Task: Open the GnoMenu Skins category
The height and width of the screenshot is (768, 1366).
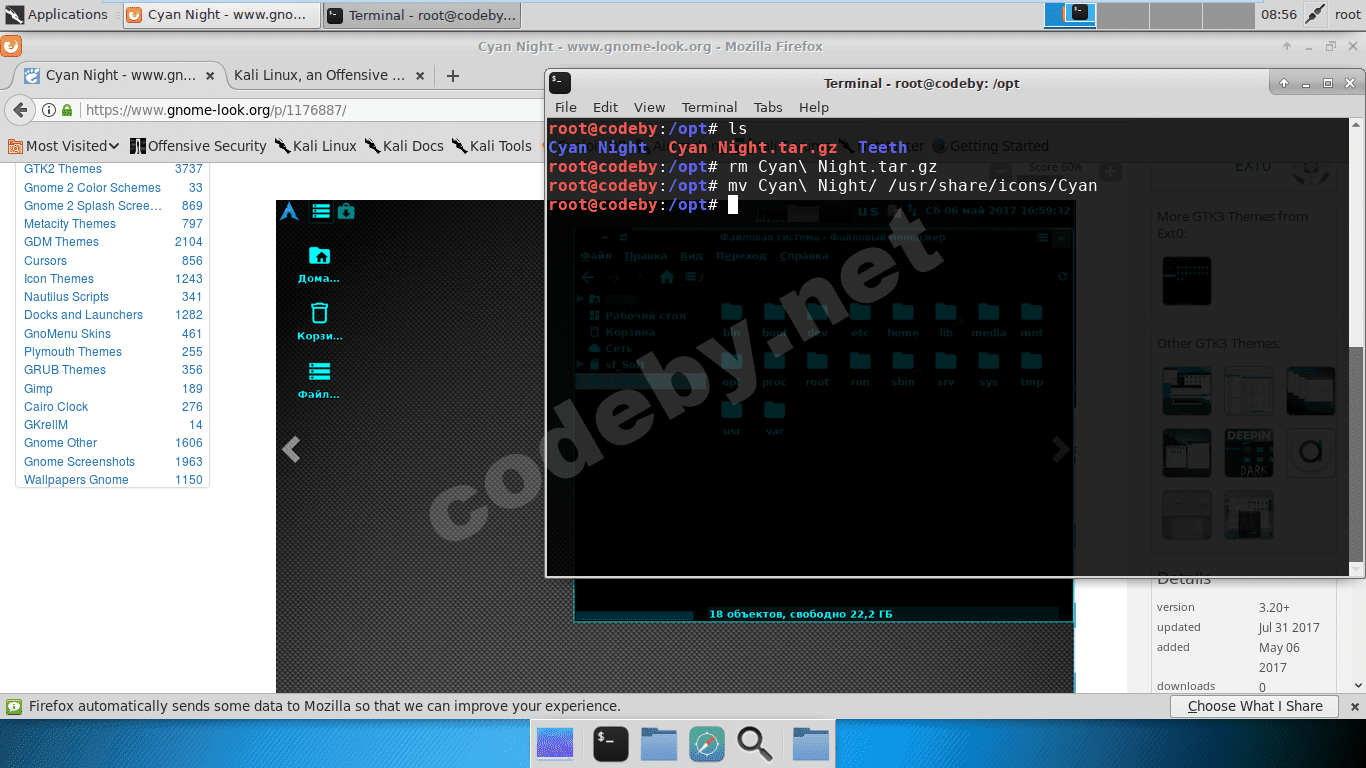Action: pyautogui.click(x=67, y=334)
